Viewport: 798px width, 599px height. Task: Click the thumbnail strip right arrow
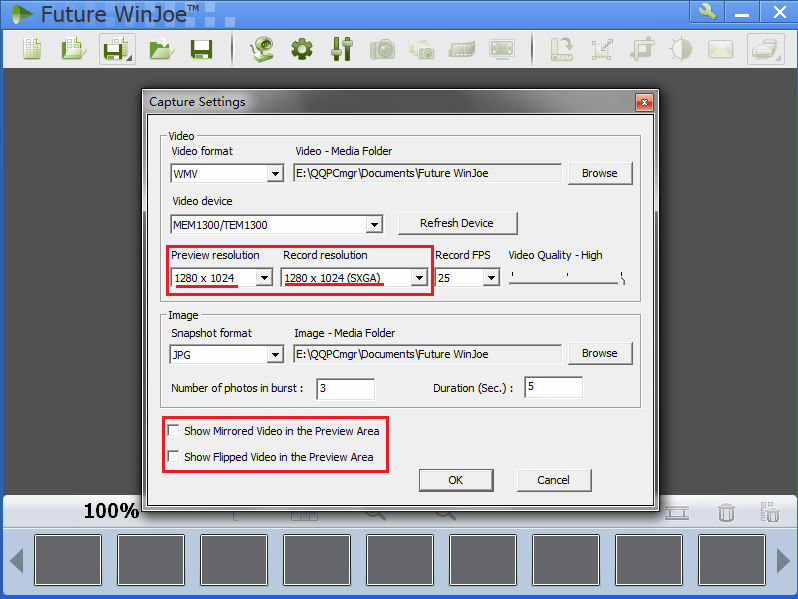pyautogui.click(x=783, y=560)
